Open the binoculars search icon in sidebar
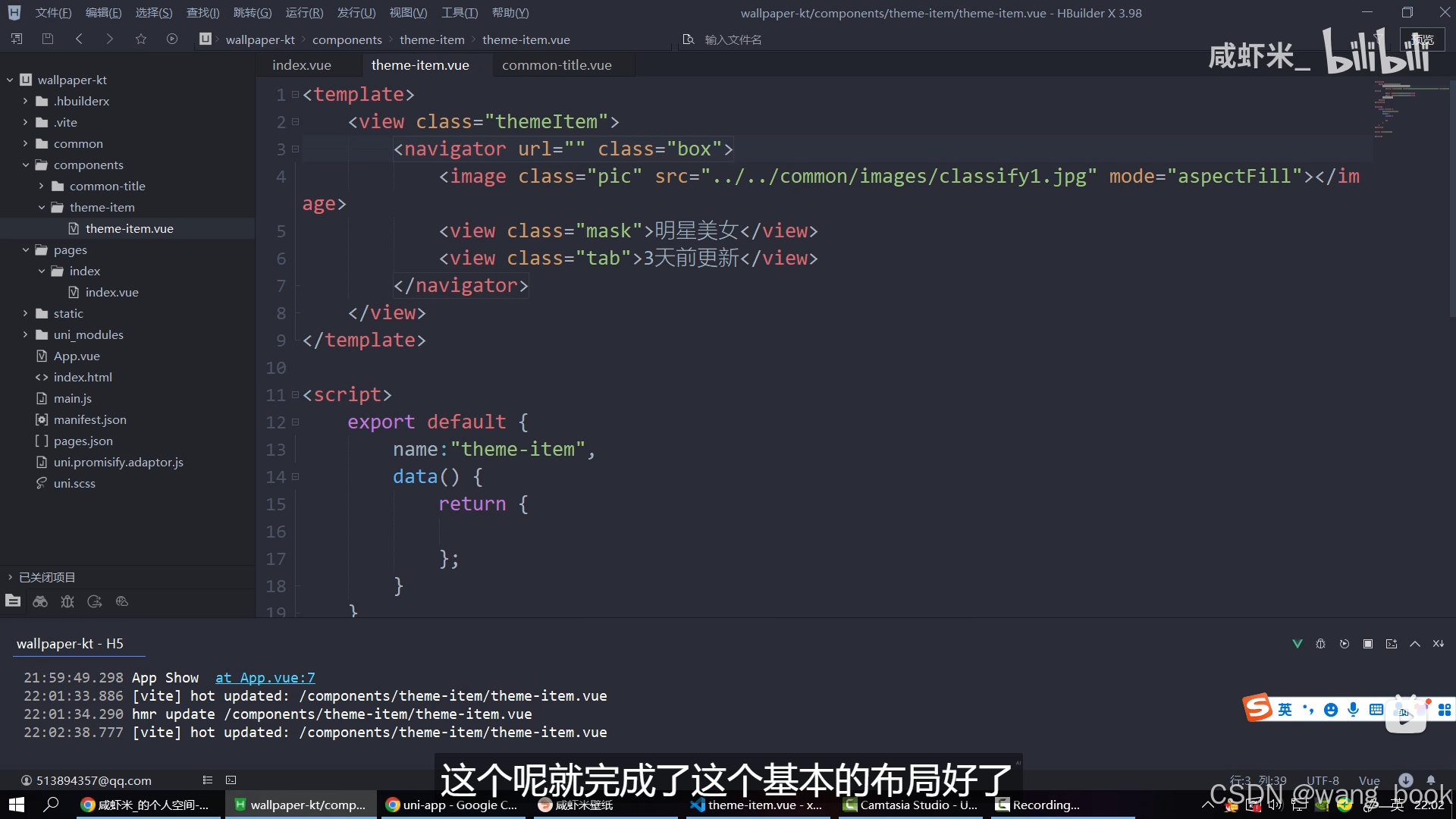Viewport: 1456px width, 819px height. click(40, 601)
